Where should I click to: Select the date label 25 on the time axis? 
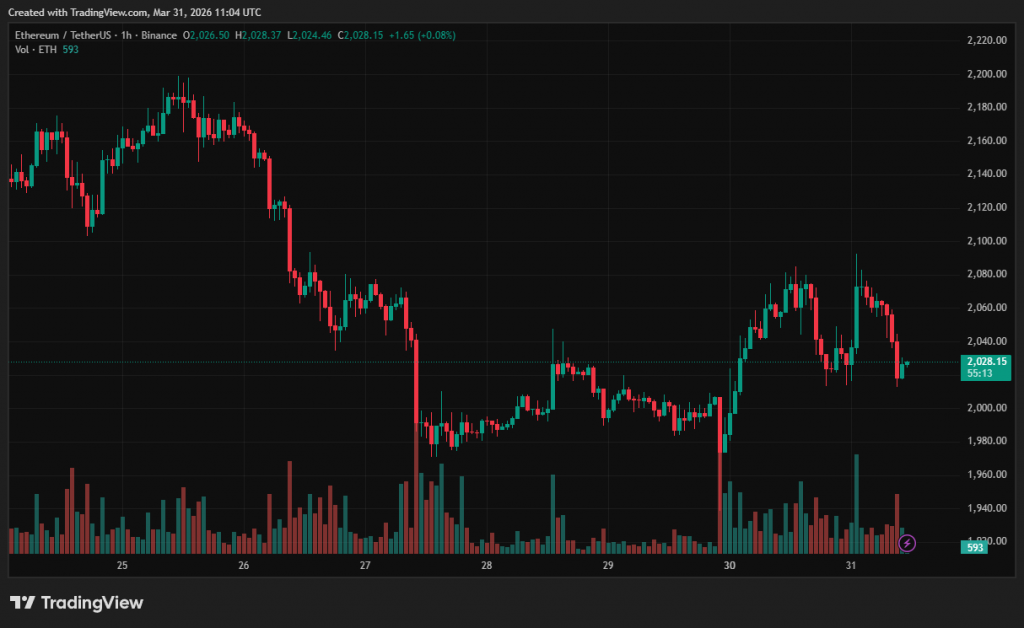(122, 566)
